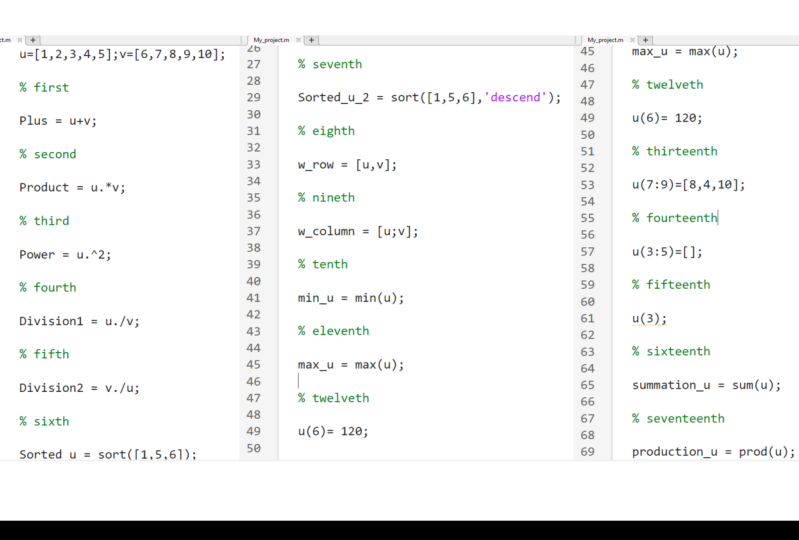Close the My_project.m tab in the right pane
This screenshot has height=540, width=799.
[630, 40]
